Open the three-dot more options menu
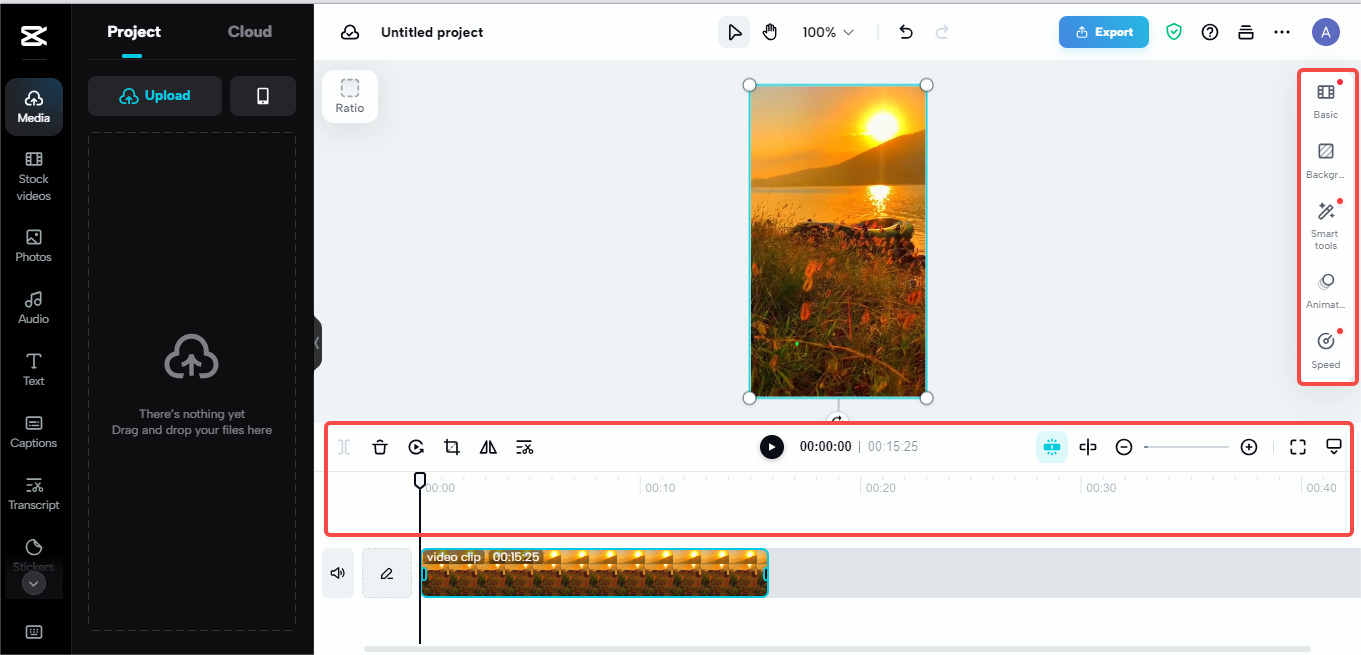 1282,32
